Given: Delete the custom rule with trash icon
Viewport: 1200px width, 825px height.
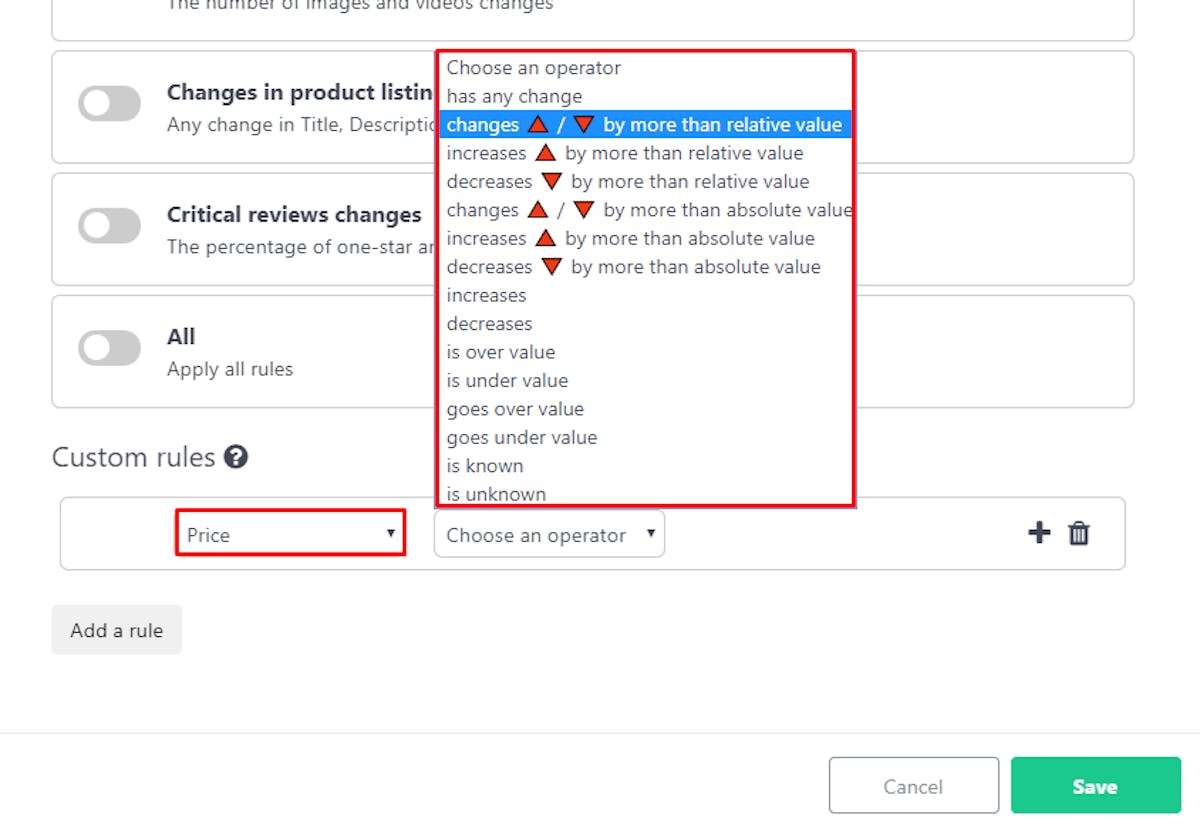Looking at the screenshot, I should [1079, 533].
